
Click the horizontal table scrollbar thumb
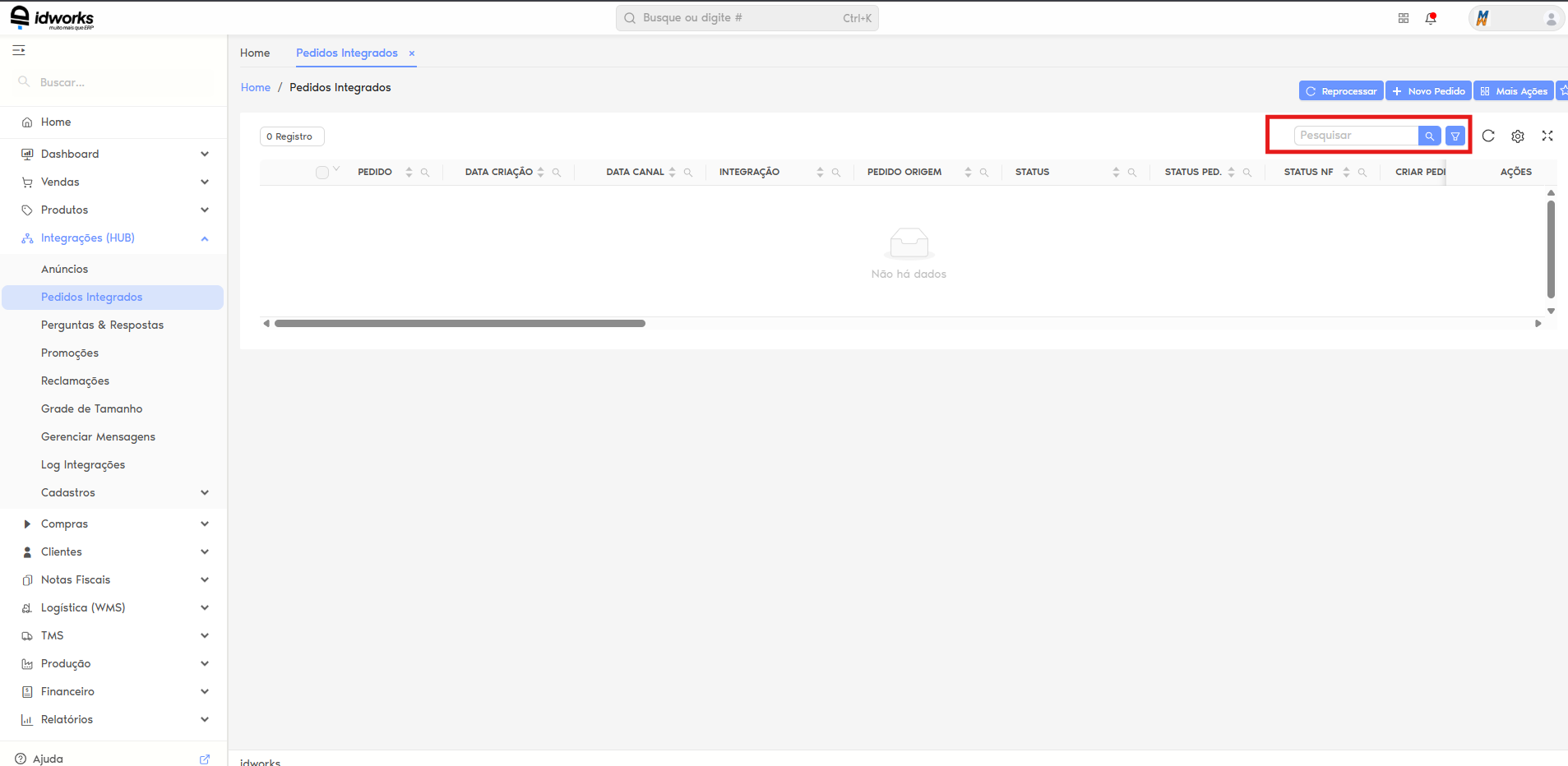click(460, 323)
